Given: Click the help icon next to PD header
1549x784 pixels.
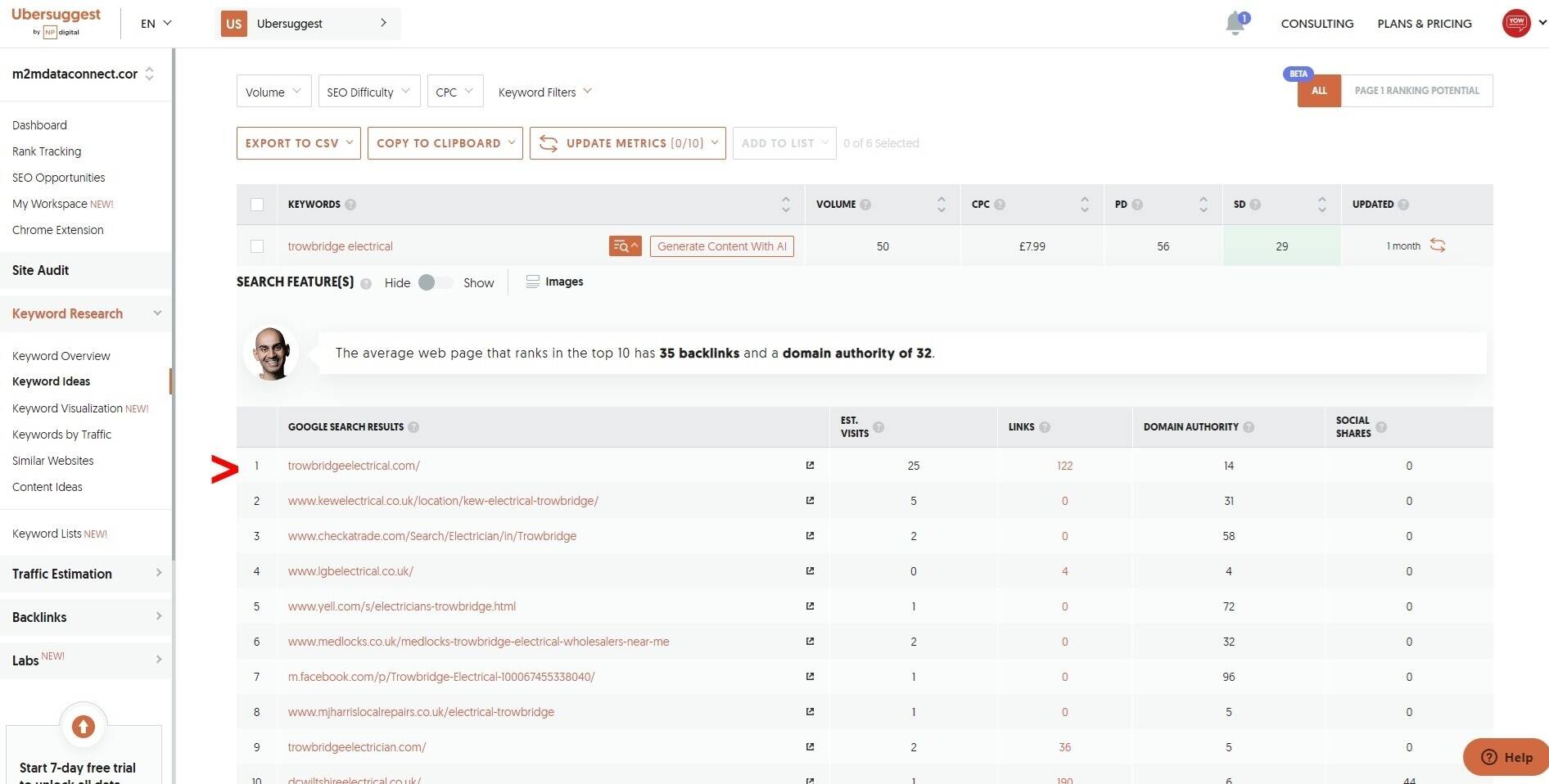Looking at the screenshot, I should (1137, 205).
